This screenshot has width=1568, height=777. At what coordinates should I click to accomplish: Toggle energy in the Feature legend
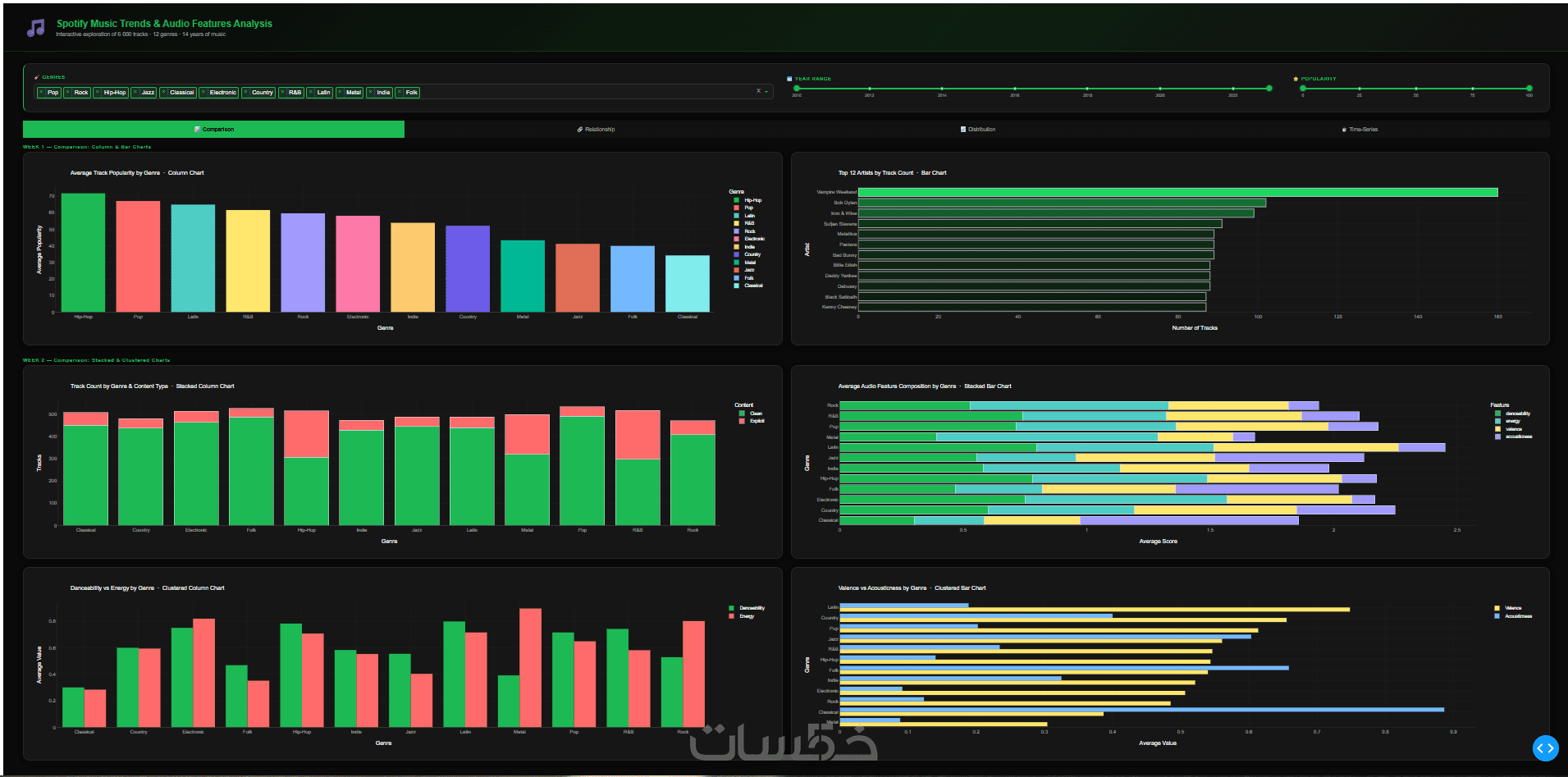1508,421
